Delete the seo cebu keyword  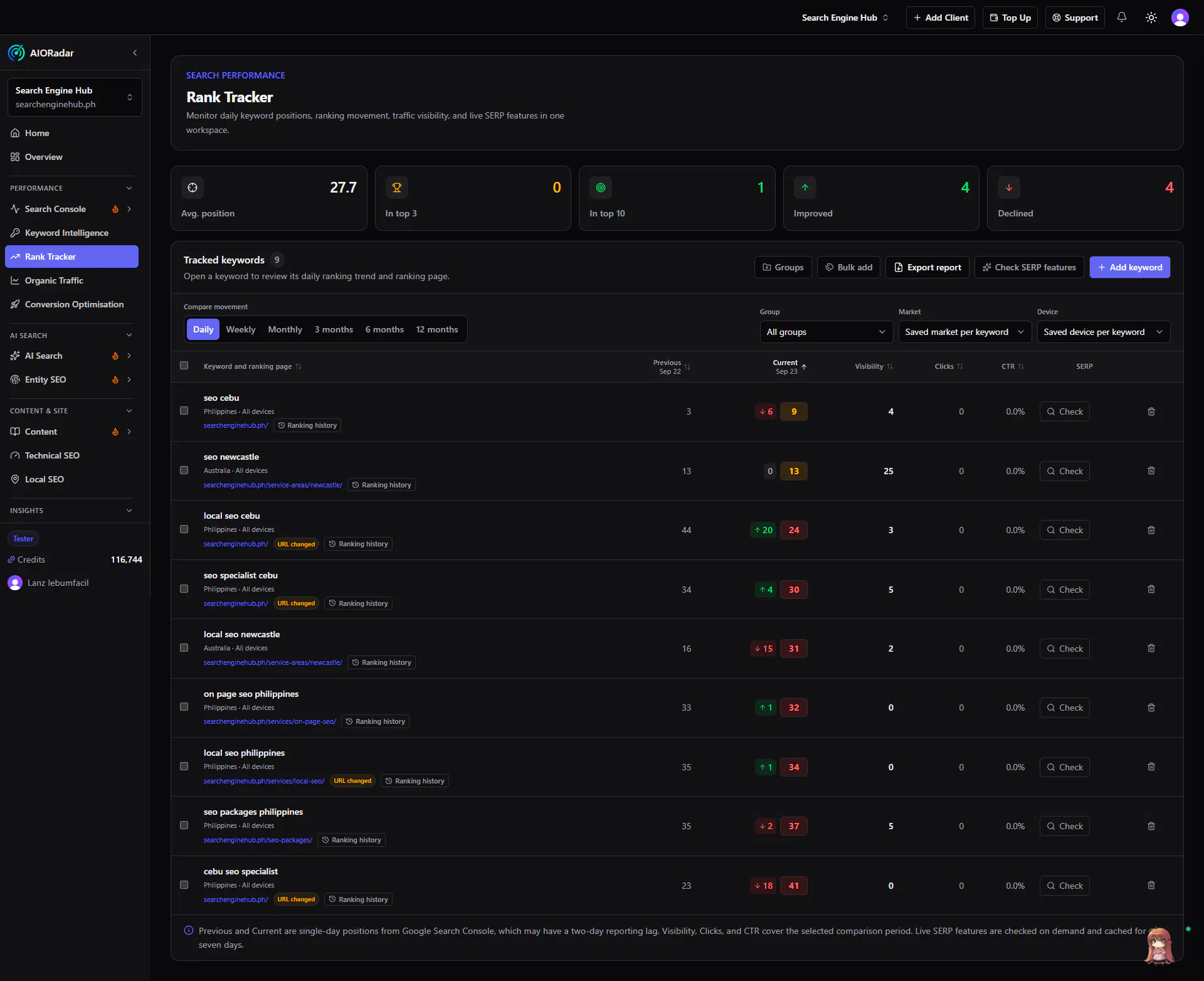[x=1151, y=411]
